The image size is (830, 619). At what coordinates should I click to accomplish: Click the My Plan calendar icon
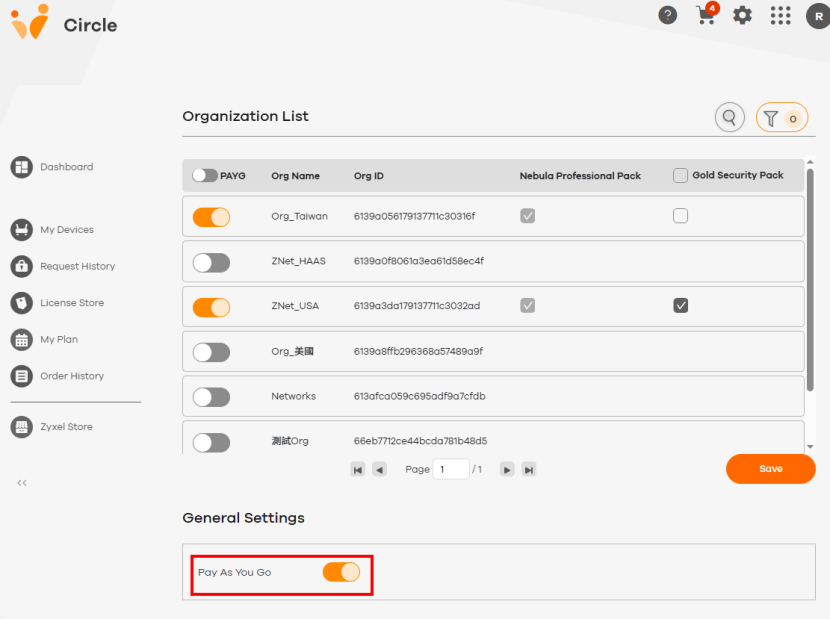point(22,339)
